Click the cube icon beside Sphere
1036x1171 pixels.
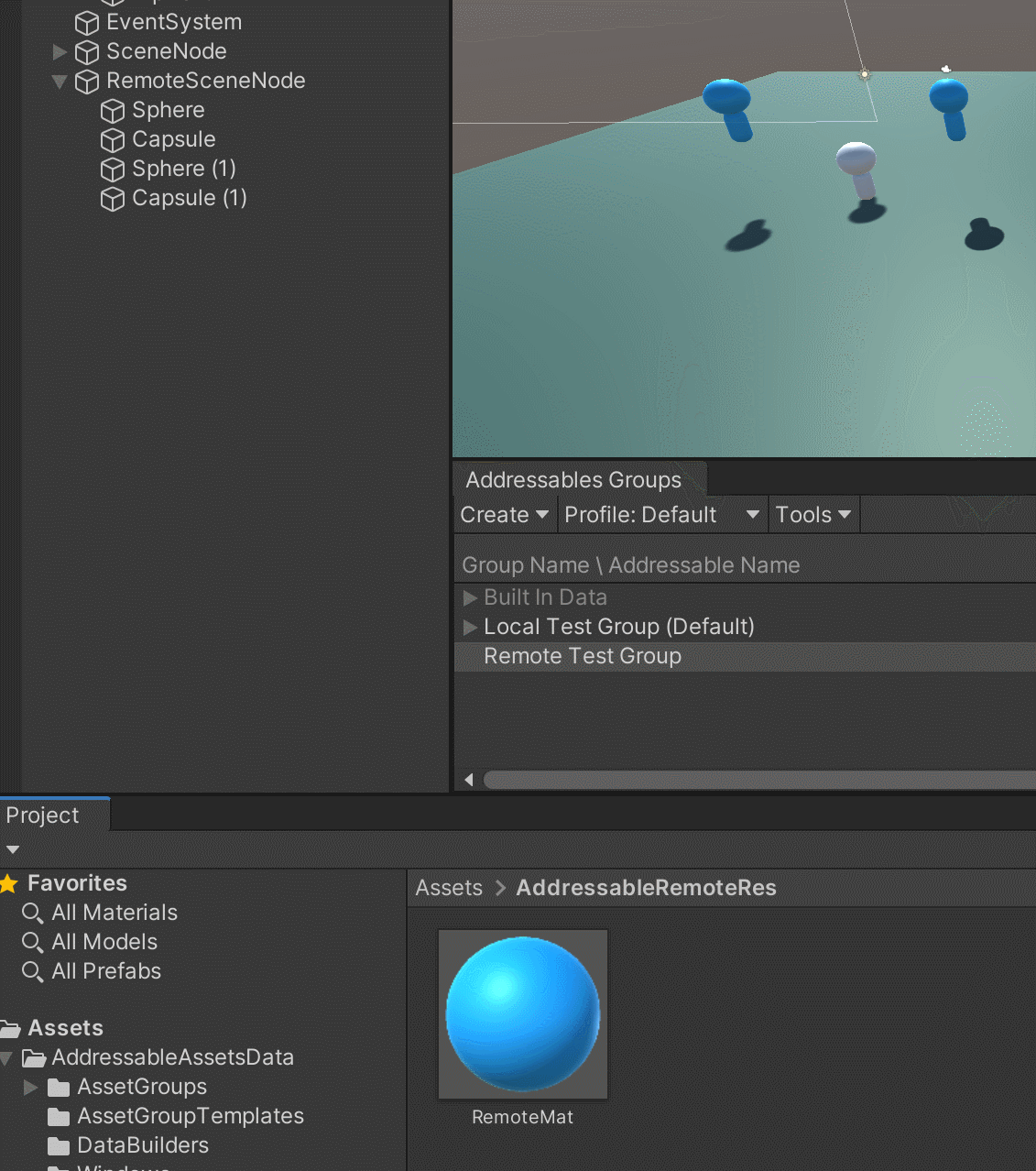[x=112, y=111]
